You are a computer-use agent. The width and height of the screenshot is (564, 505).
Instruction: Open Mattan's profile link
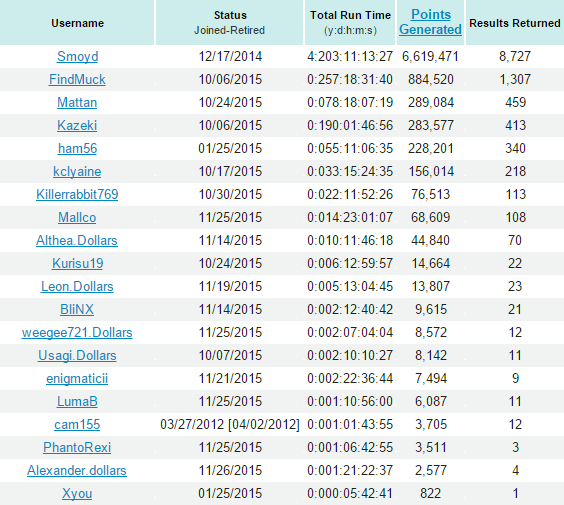[x=77, y=103]
